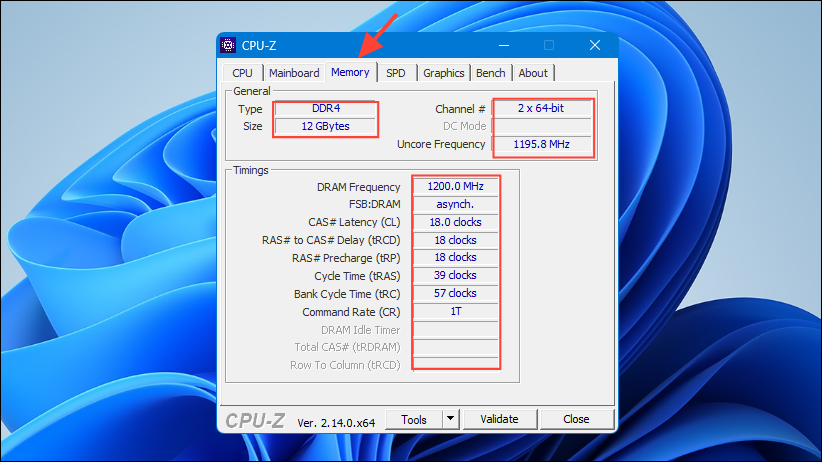Click the Cycle Time (tRAS) label

pos(357,276)
